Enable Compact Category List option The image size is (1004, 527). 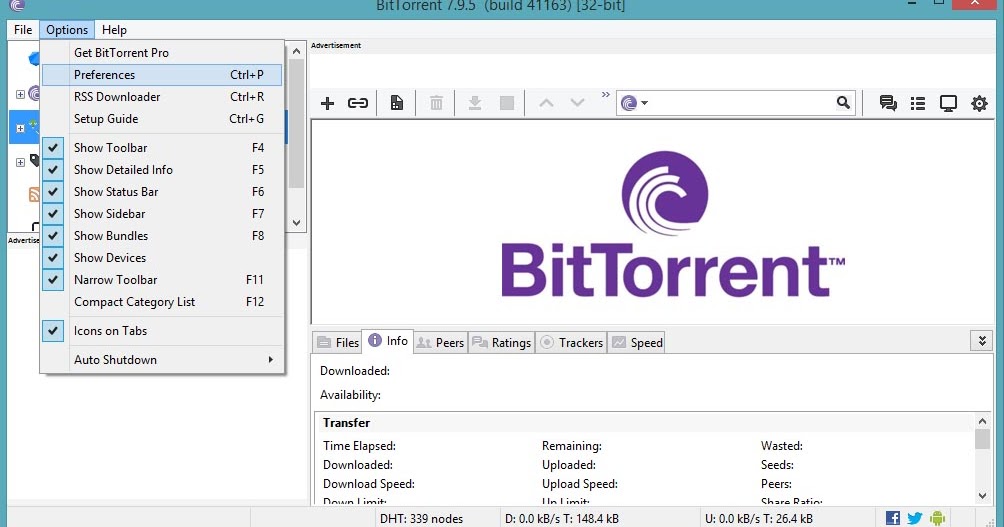163,302
